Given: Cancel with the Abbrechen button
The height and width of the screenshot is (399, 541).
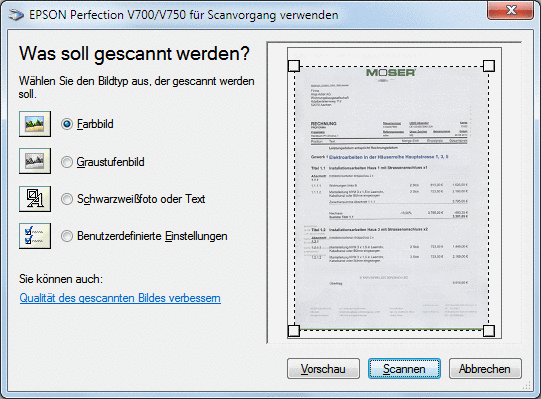Looking at the screenshot, I should pos(485,369).
